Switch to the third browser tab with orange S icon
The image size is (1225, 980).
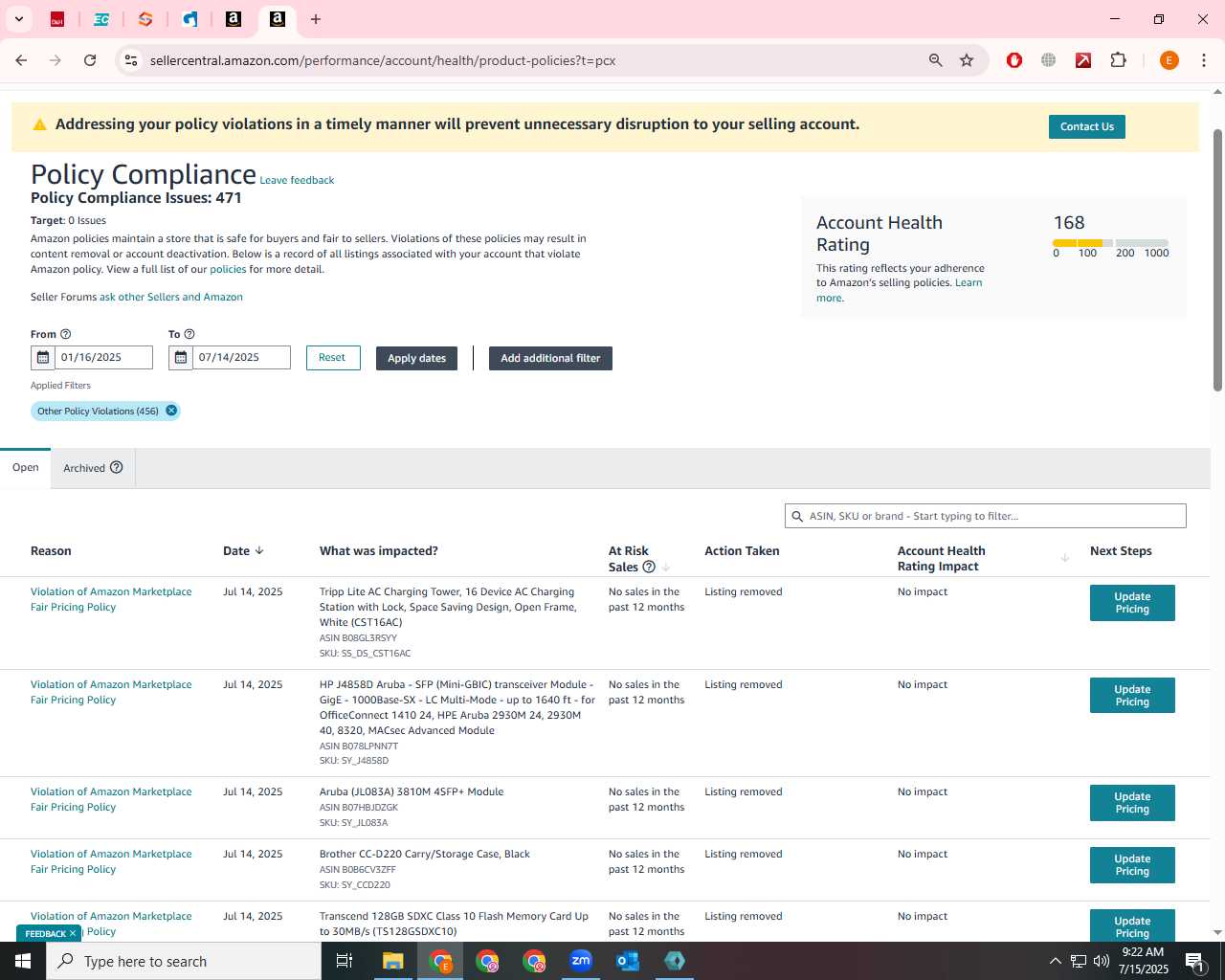tap(145, 19)
